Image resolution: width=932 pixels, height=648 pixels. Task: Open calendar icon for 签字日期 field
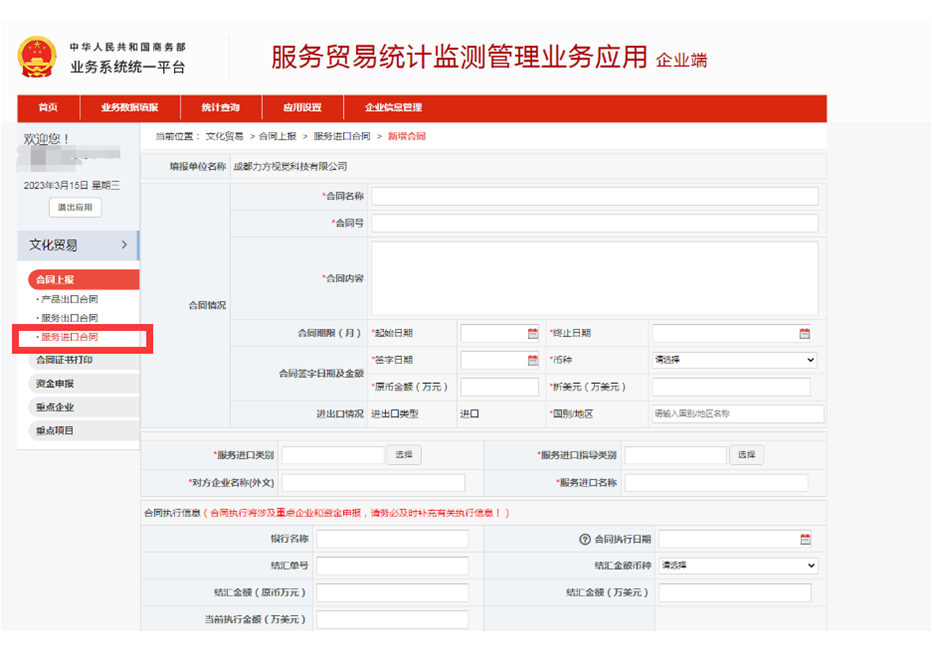[x=533, y=360]
